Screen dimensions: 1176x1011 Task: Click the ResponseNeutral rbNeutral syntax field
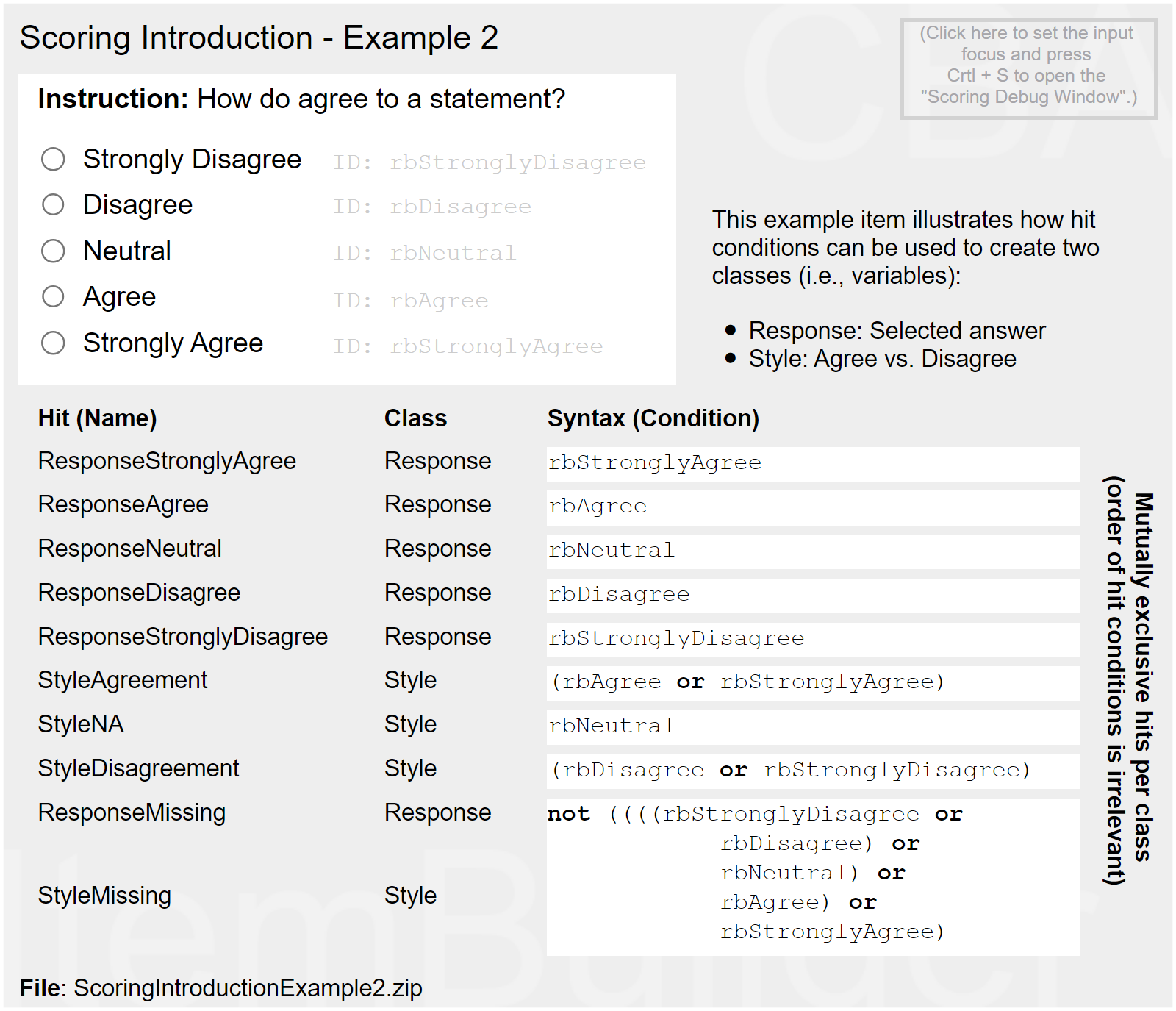pos(812,551)
